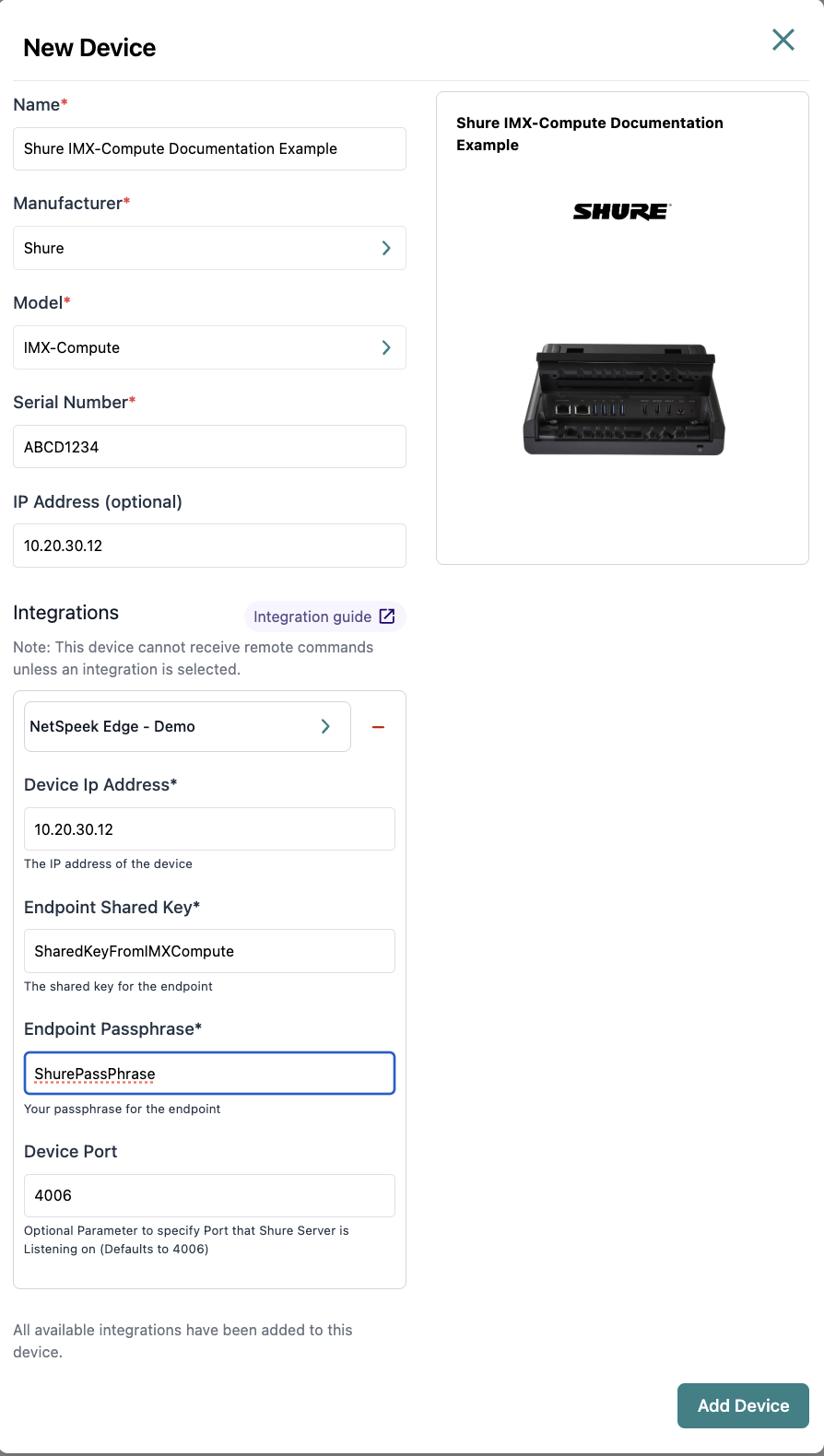Focus the Endpoint Passphrase input
Viewport: 824px width, 1456px height.
pyautogui.click(x=209, y=1074)
